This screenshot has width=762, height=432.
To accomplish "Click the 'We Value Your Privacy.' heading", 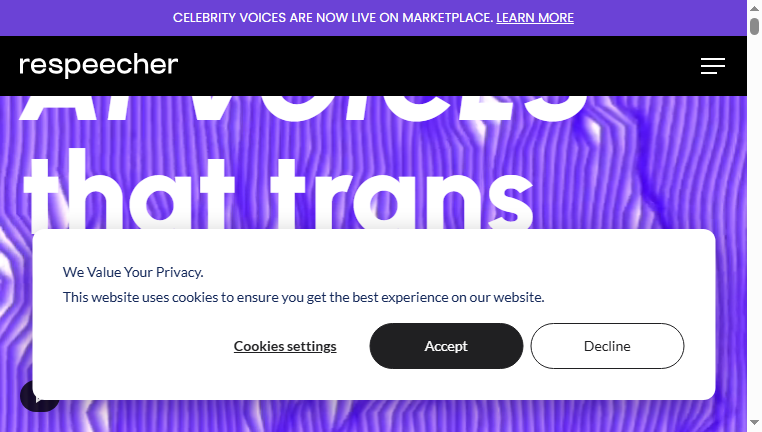I will tap(133, 272).
